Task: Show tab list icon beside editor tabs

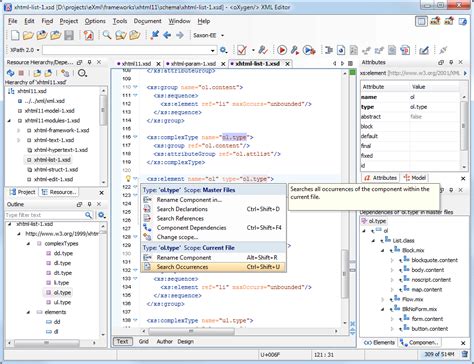Action: click(x=350, y=63)
